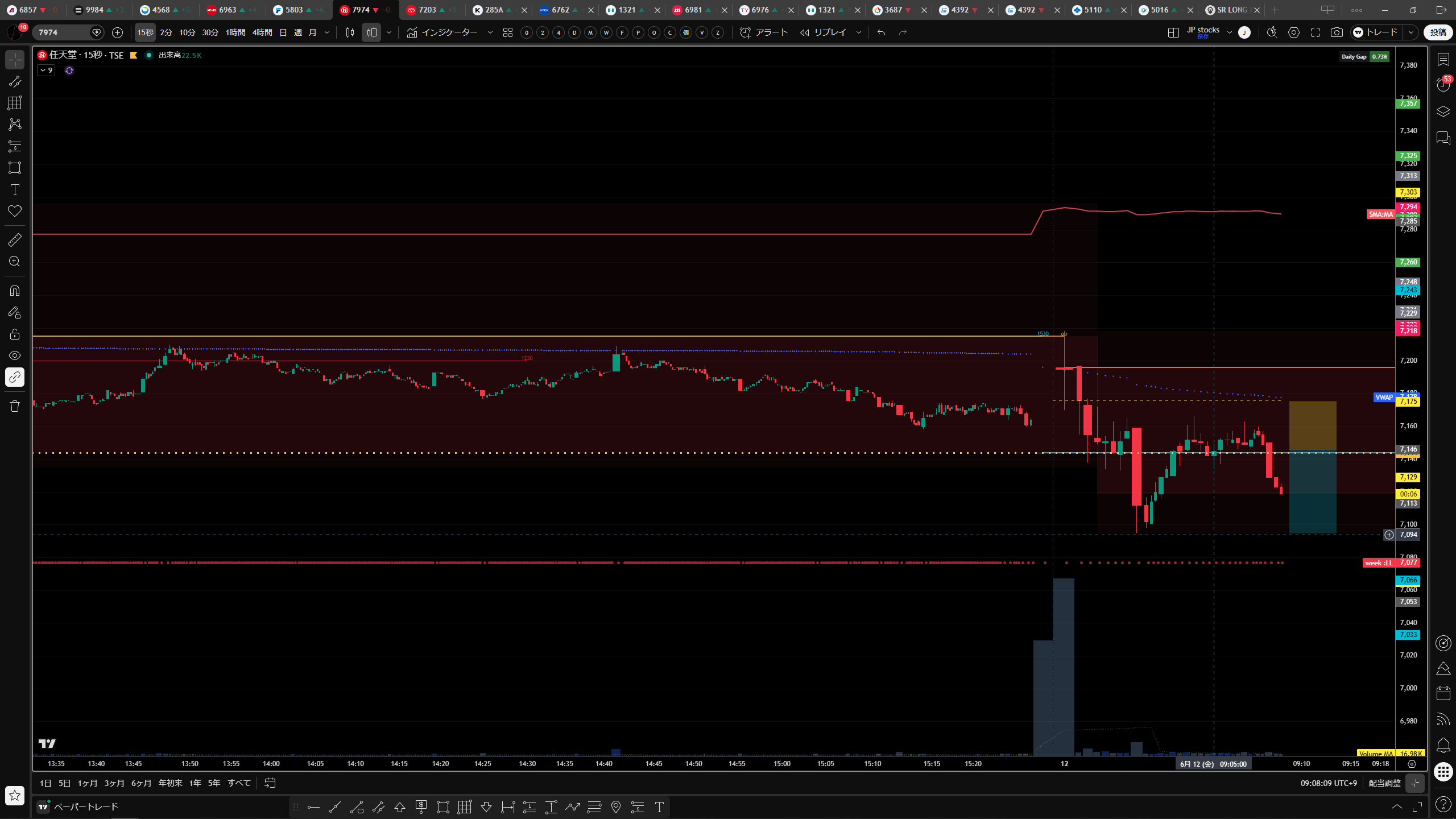Open the favorites star toolbar button

point(15,795)
